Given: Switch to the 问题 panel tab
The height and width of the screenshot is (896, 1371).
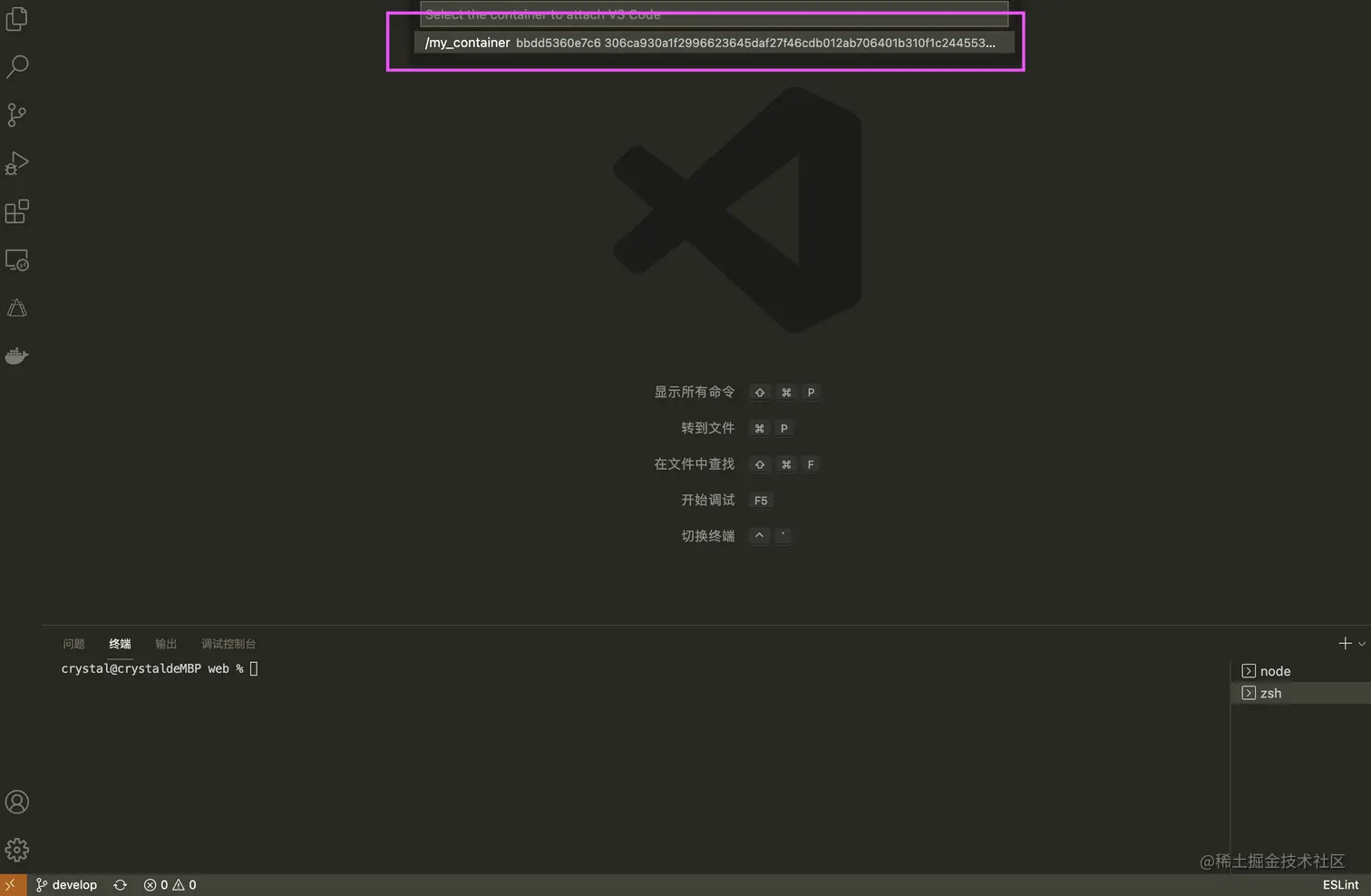Looking at the screenshot, I should (x=73, y=644).
